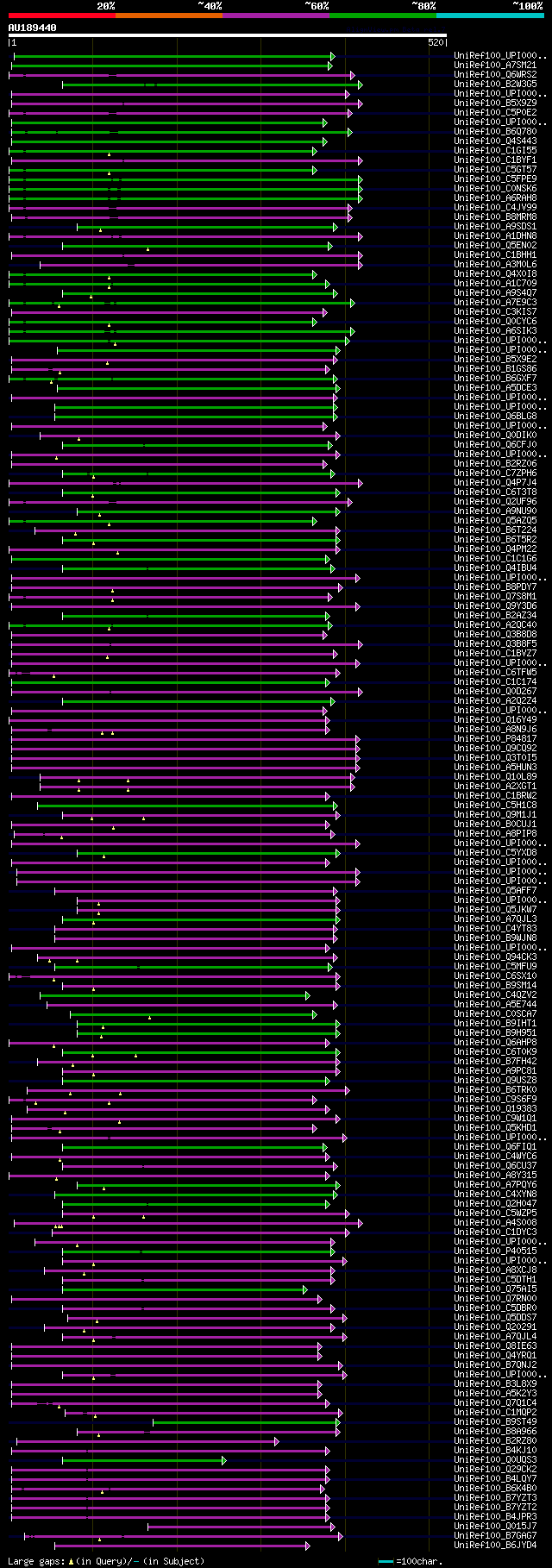This screenshot has width=552, height=1568.
Task: Select the UniRef100_C0NSK6 label
Action: pyautogui.click(x=495, y=189)
